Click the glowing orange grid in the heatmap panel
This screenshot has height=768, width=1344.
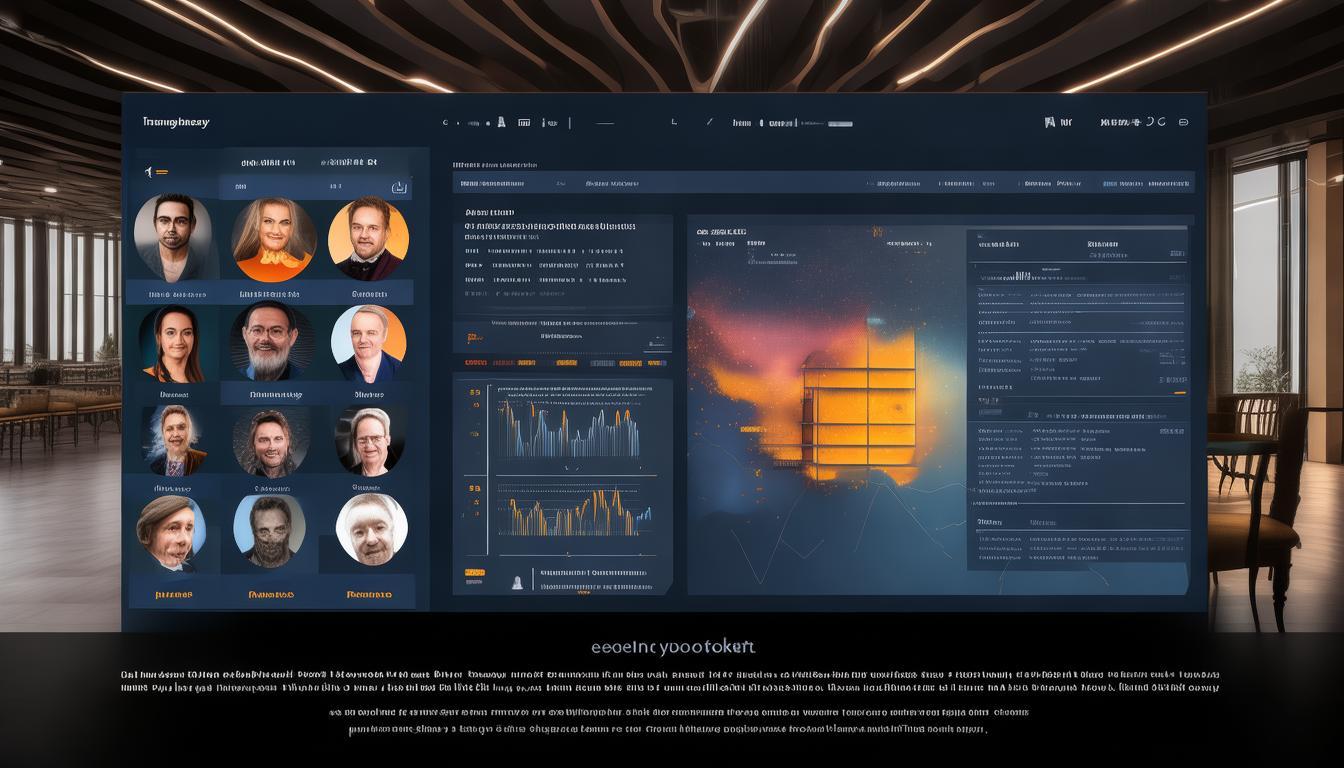(859, 405)
